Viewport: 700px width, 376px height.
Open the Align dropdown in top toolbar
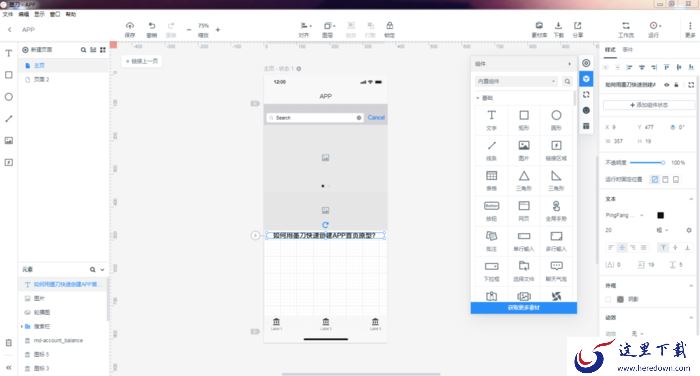coord(305,29)
